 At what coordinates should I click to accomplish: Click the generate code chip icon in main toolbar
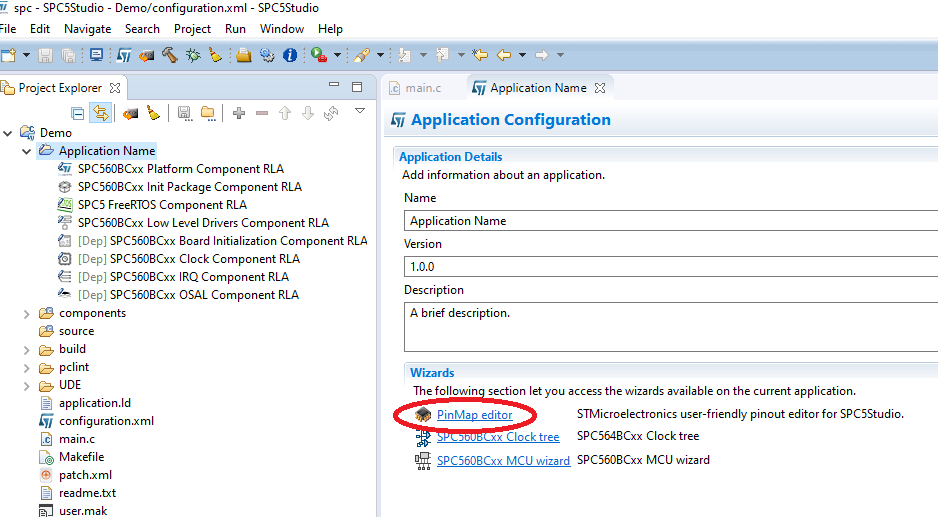pyautogui.click(x=147, y=55)
